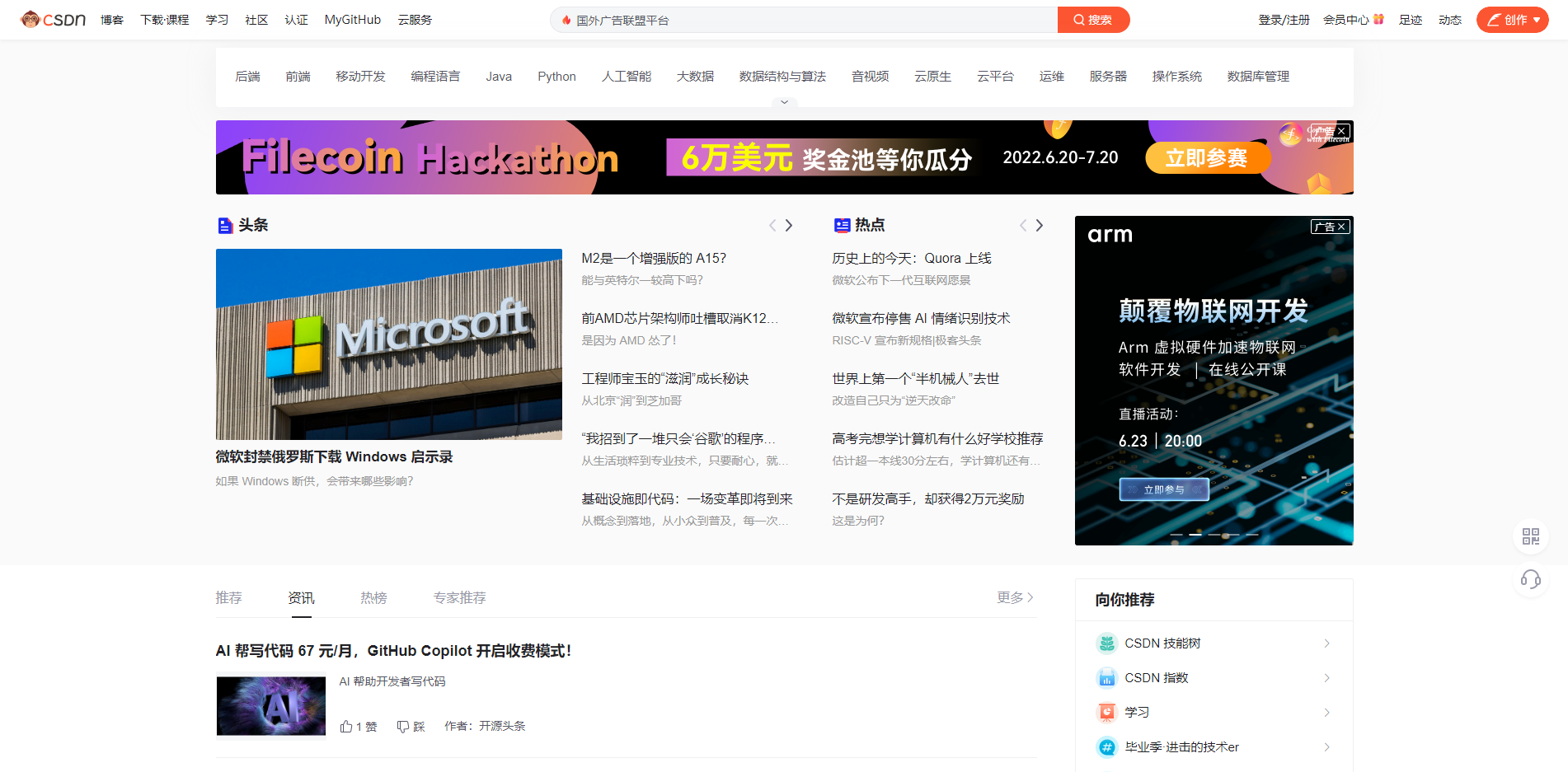Click the 热点 section icon
This screenshot has height=772, width=1568.
click(842, 225)
